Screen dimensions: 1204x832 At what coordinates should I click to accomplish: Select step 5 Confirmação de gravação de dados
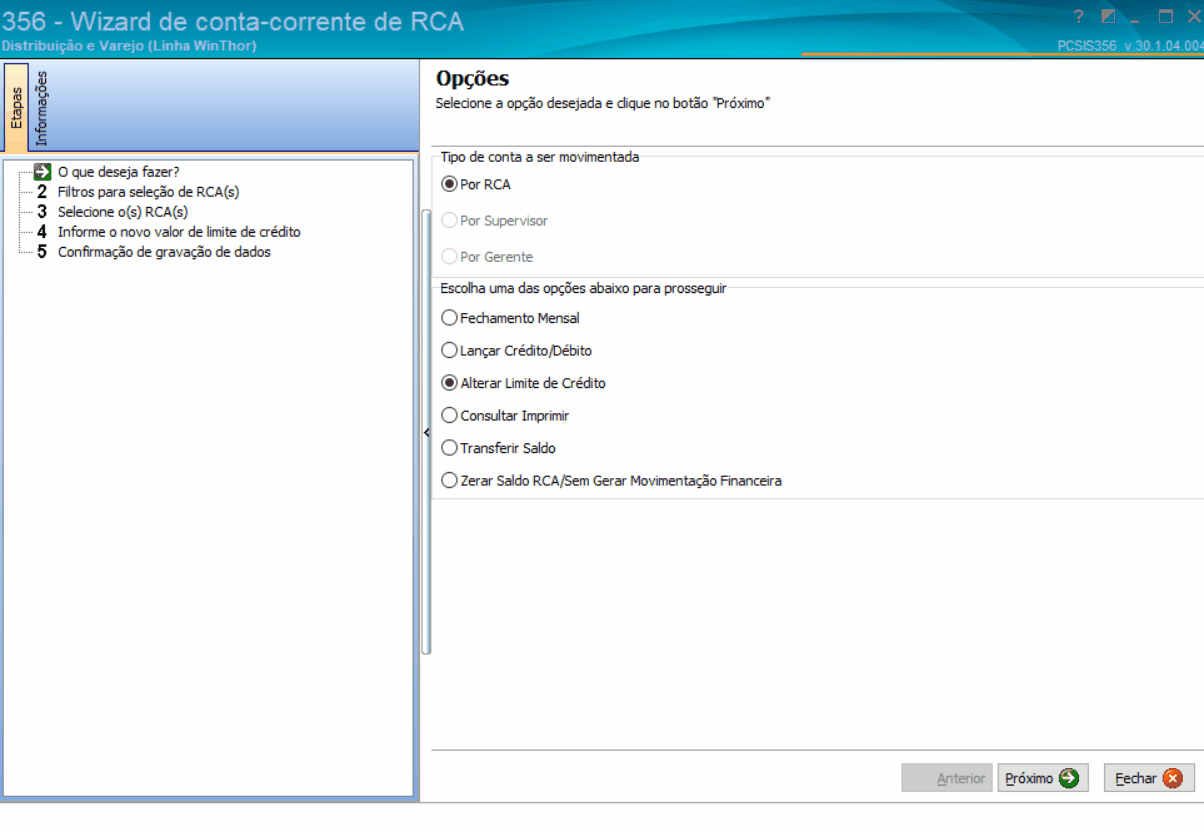[x=164, y=252]
